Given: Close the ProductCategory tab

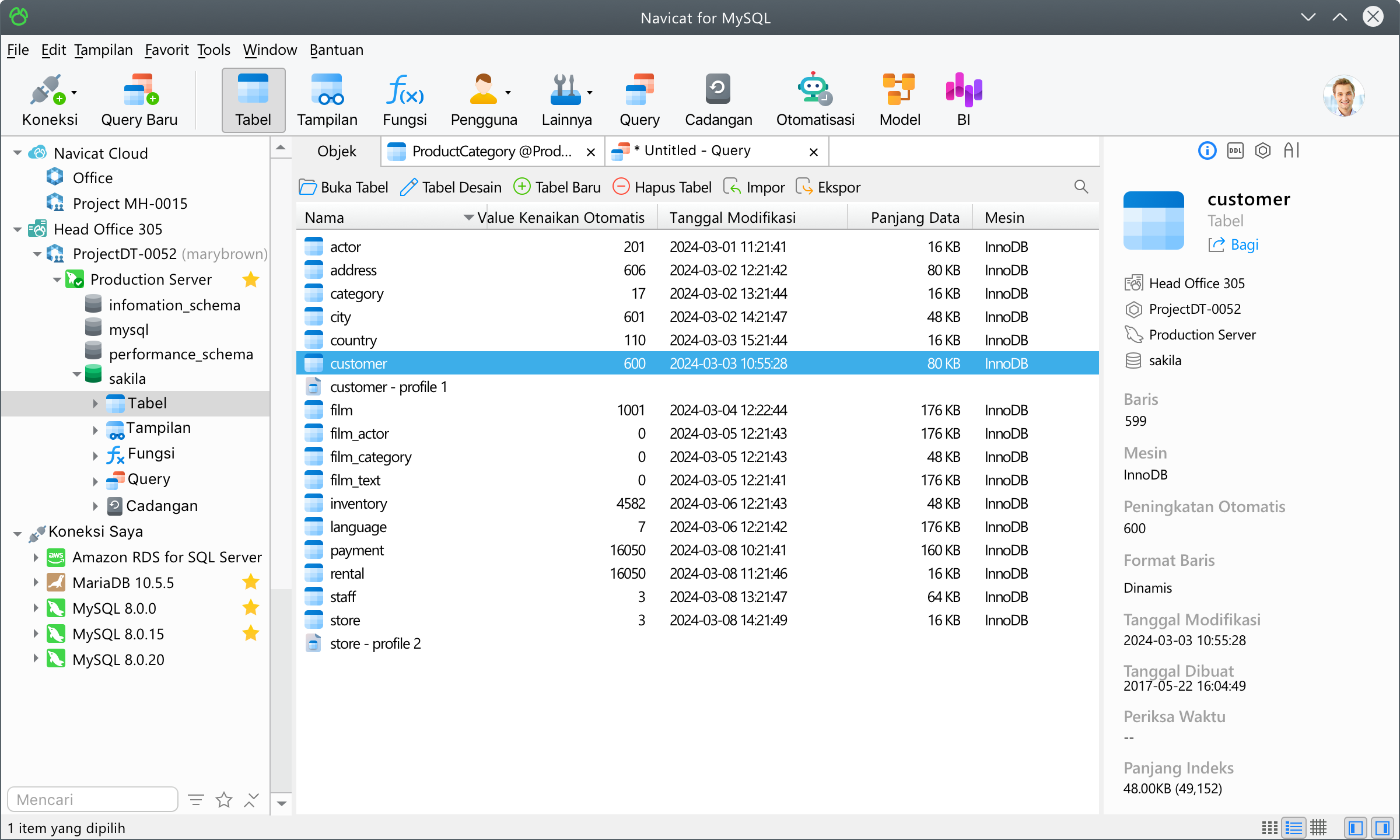Looking at the screenshot, I should coord(590,152).
